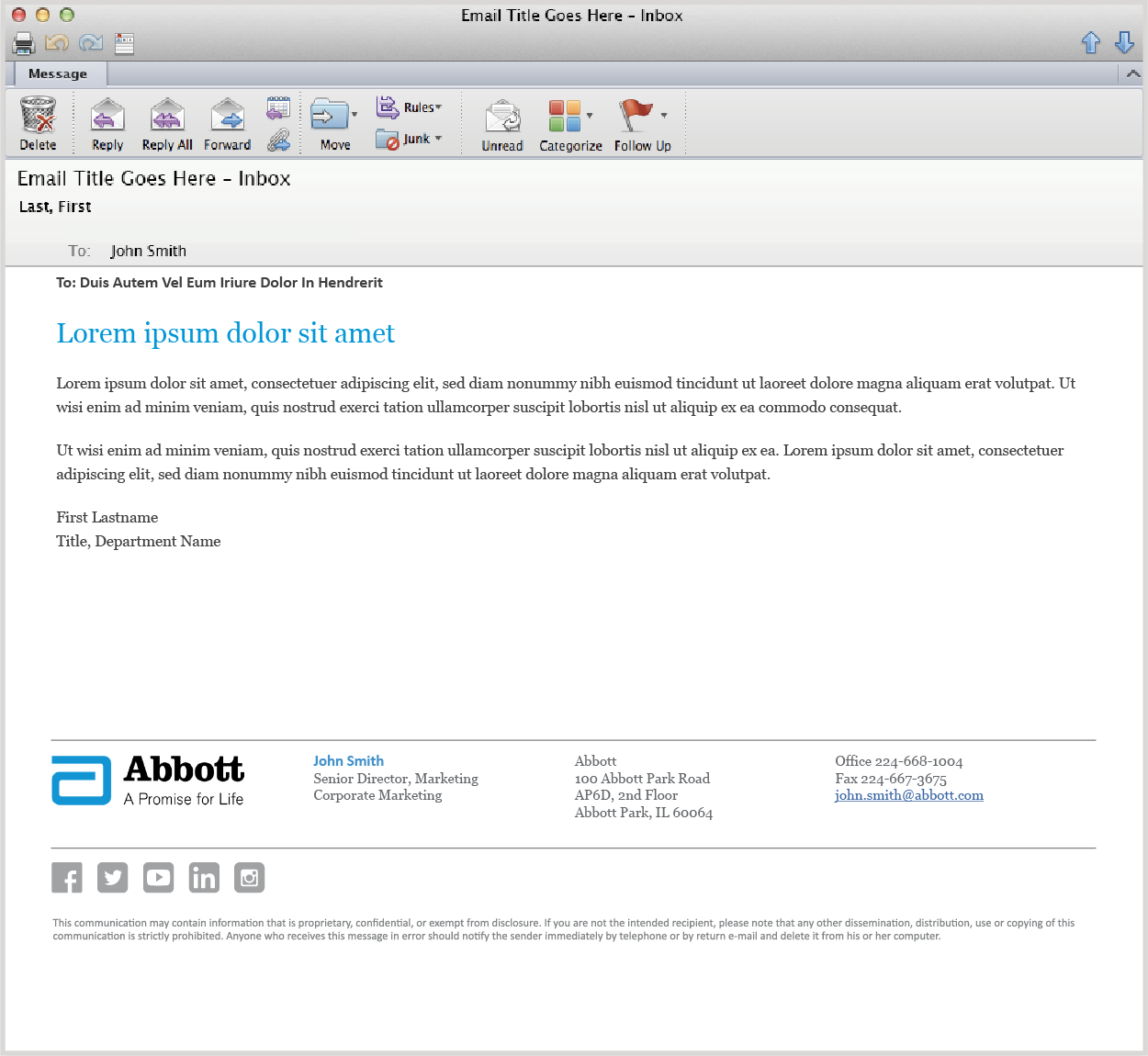Click the YouTube icon in the footer

pyautogui.click(x=158, y=878)
